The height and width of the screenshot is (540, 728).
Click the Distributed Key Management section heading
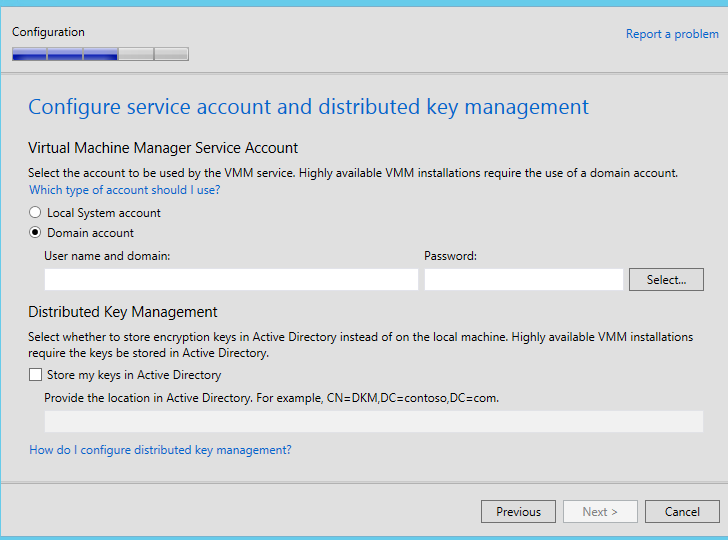click(123, 312)
